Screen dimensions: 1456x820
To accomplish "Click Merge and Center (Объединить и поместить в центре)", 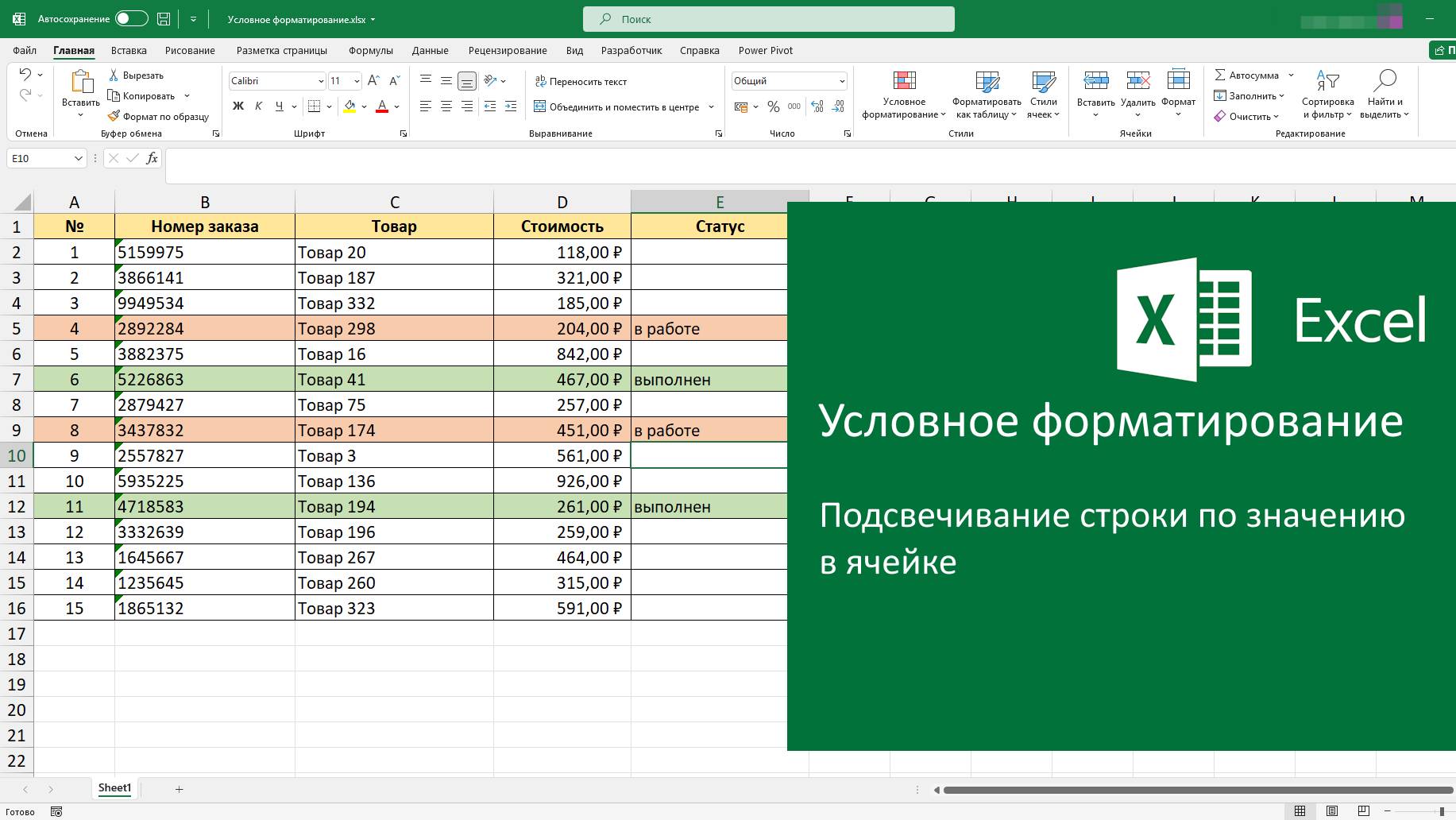I will pos(617,106).
